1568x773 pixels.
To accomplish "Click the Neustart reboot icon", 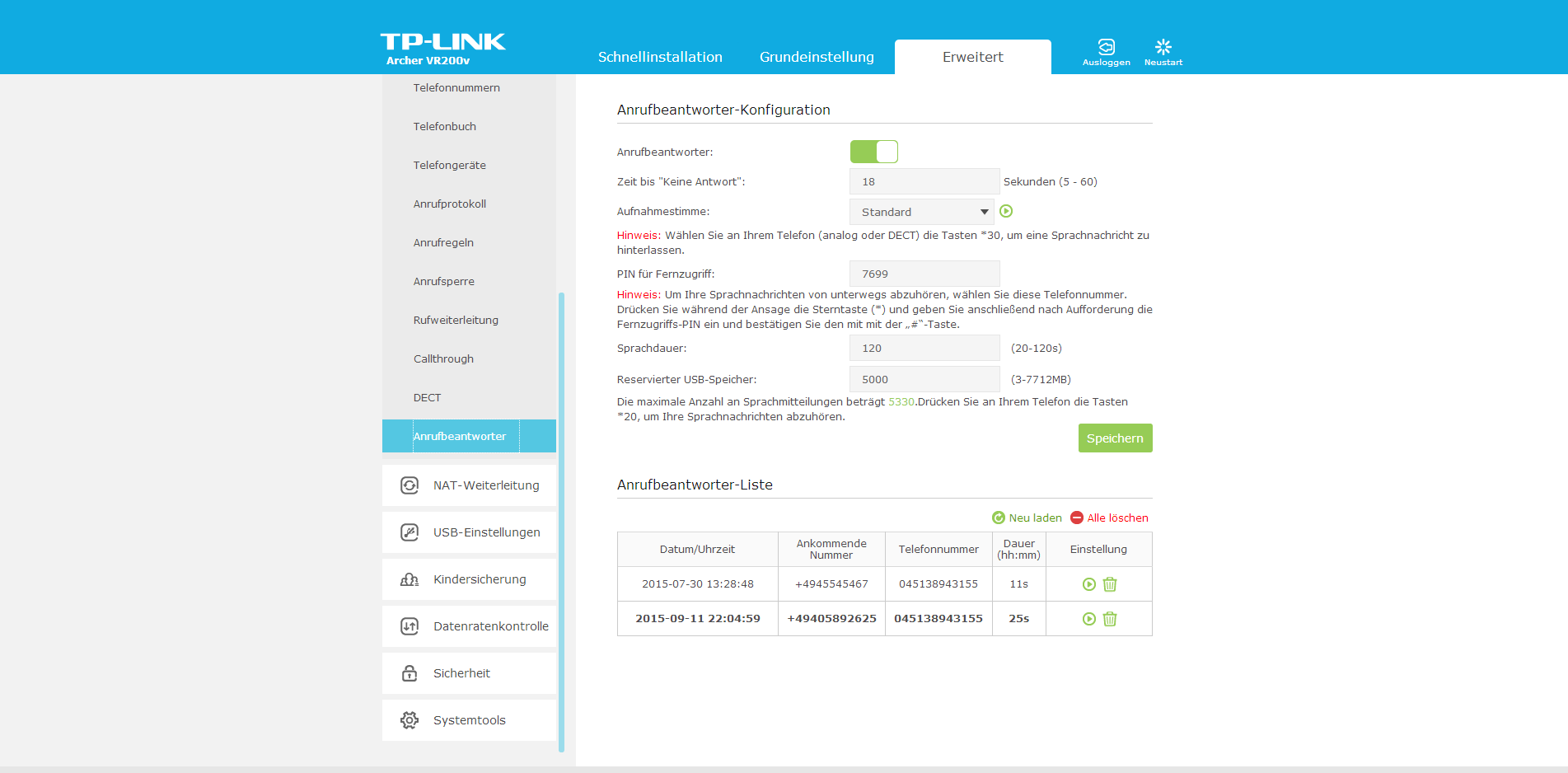I will coord(1163,48).
